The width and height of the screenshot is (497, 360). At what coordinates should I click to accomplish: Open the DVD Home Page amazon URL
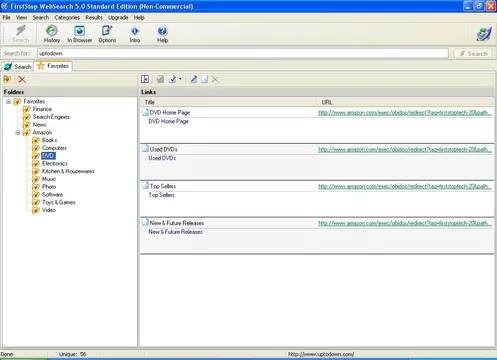(x=405, y=113)
